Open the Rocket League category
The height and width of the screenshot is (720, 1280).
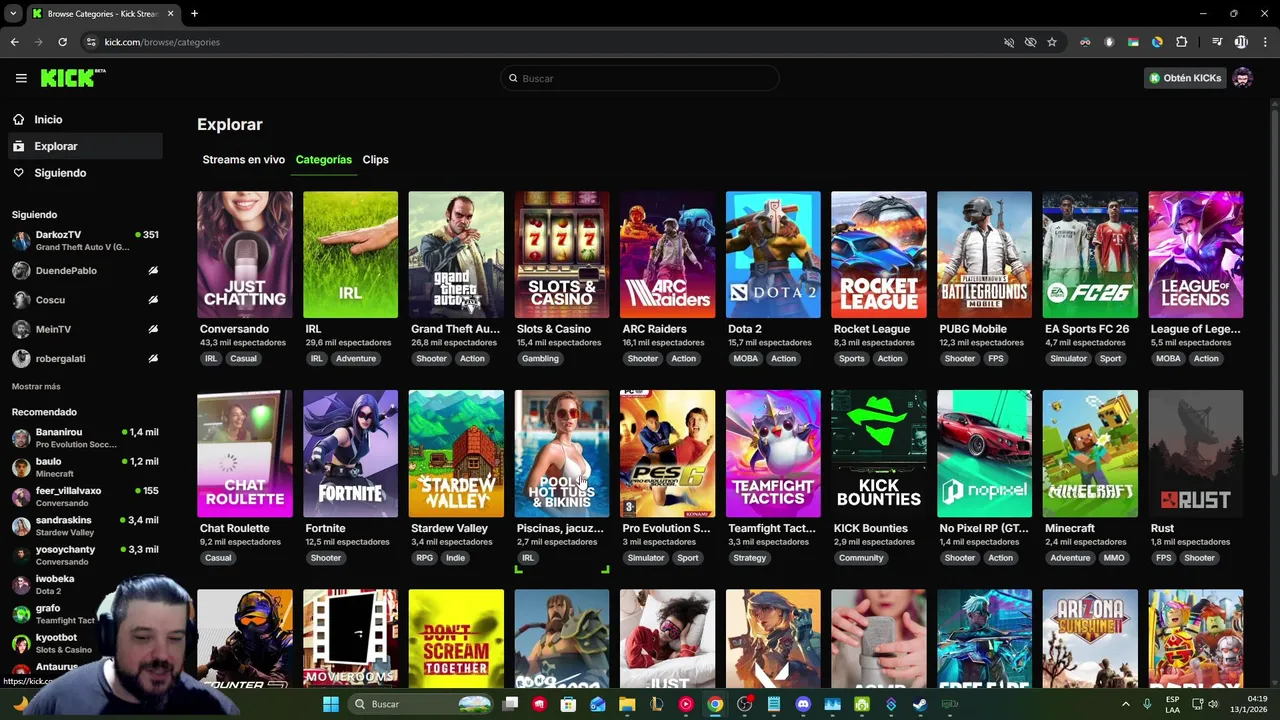(879, 254)
